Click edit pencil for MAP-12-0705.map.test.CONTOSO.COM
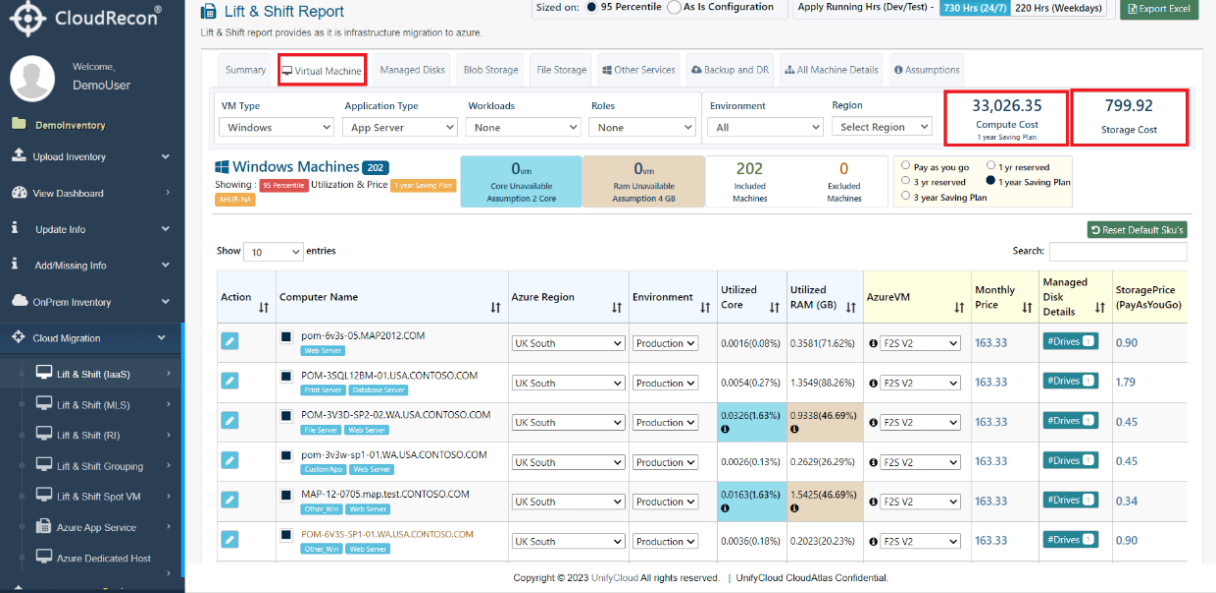The height and width of the screenshot is (593, 1216). tap(230, 500)
